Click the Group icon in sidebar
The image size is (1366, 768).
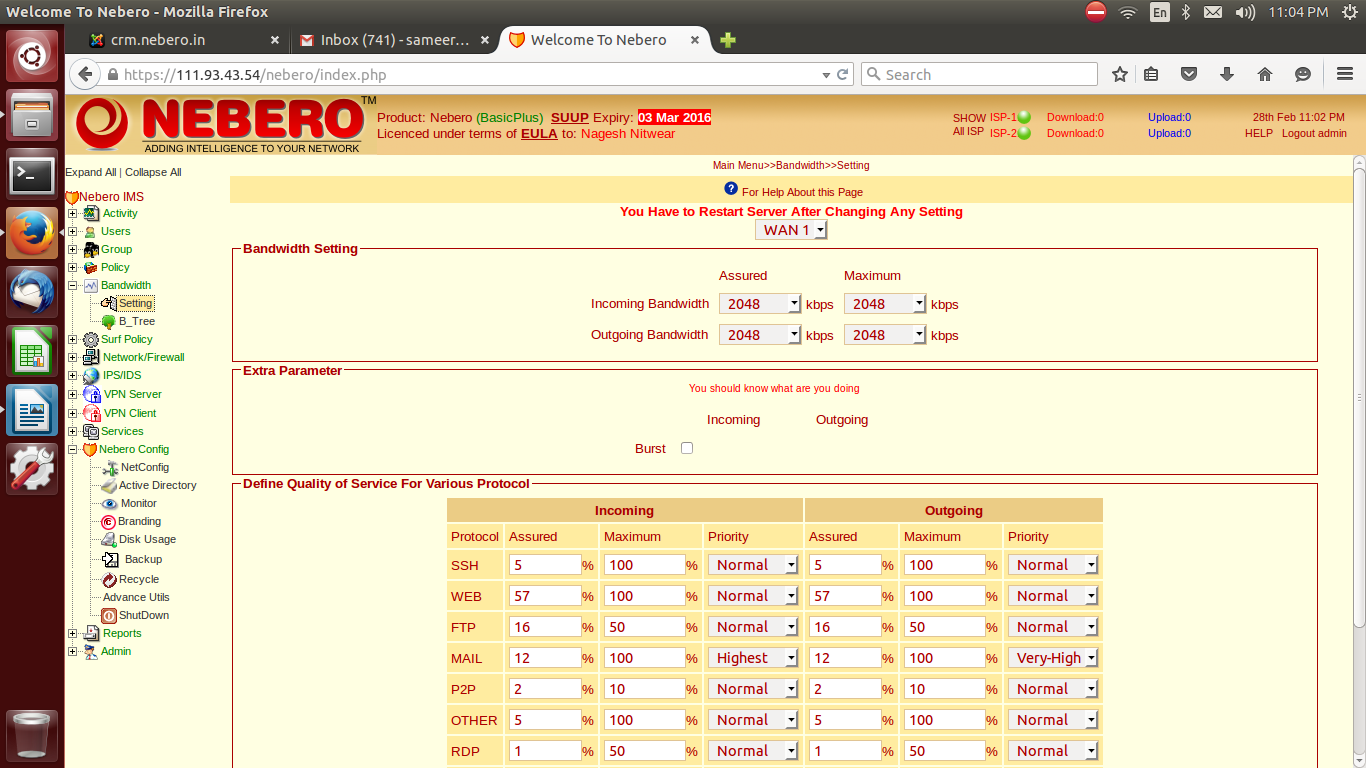[91, 249]
